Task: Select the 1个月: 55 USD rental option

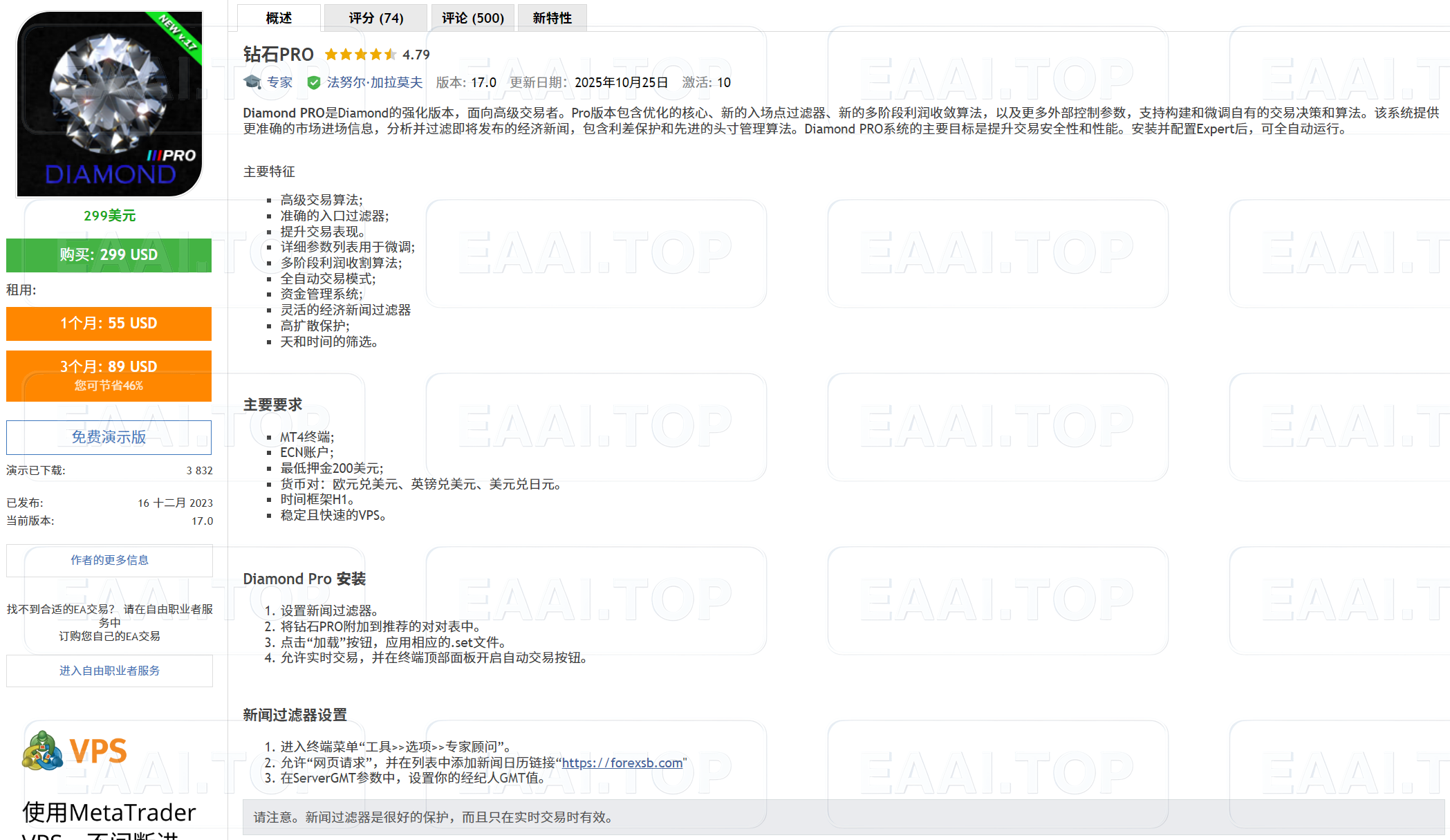Action: [108, 324]
